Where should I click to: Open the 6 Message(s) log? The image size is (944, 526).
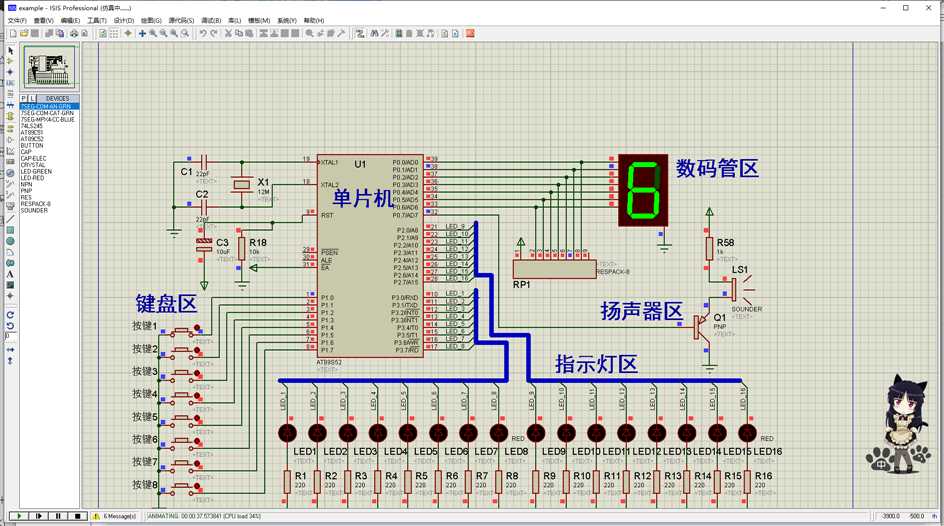(119, 516)
